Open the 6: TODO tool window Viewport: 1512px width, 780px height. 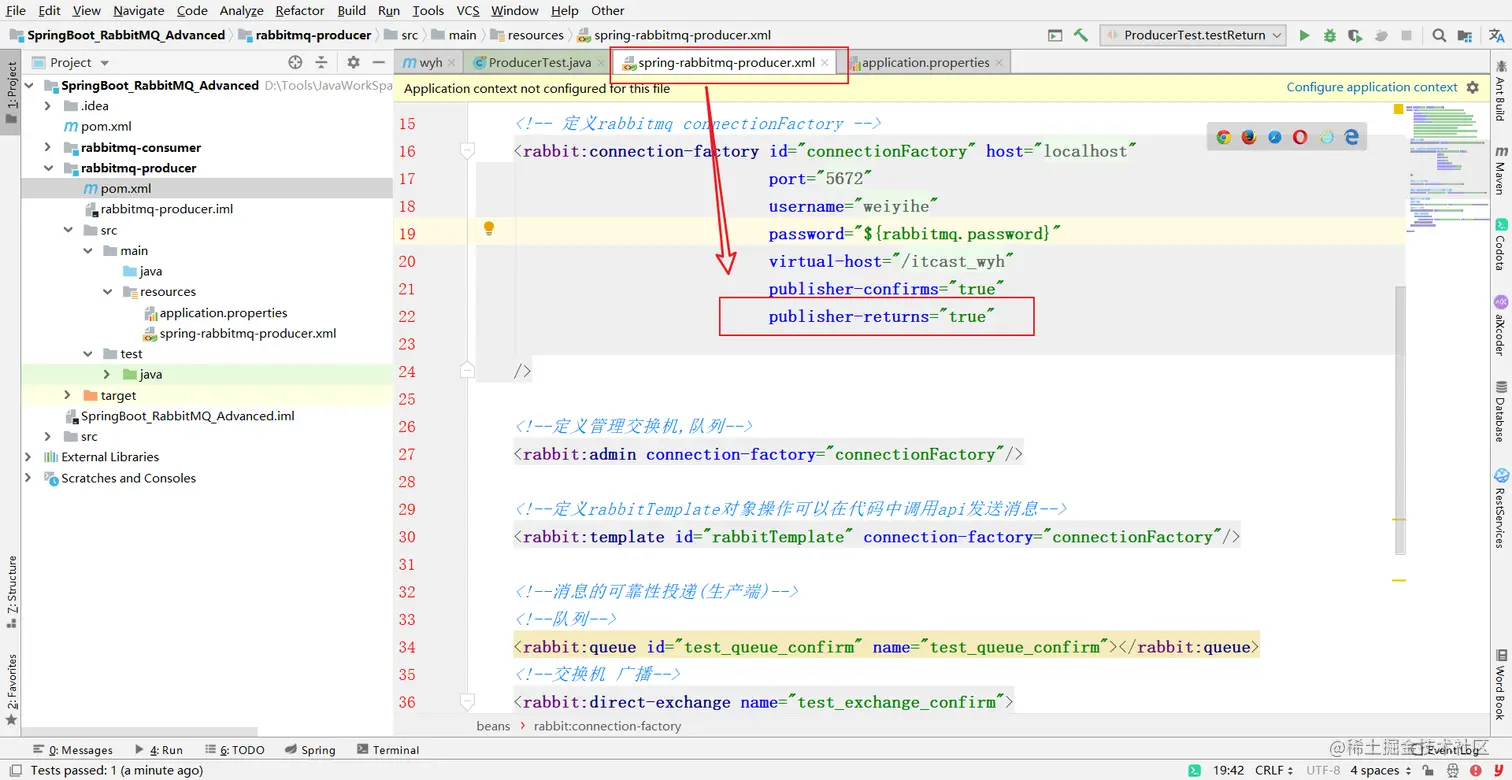click(x=235, y=750)
